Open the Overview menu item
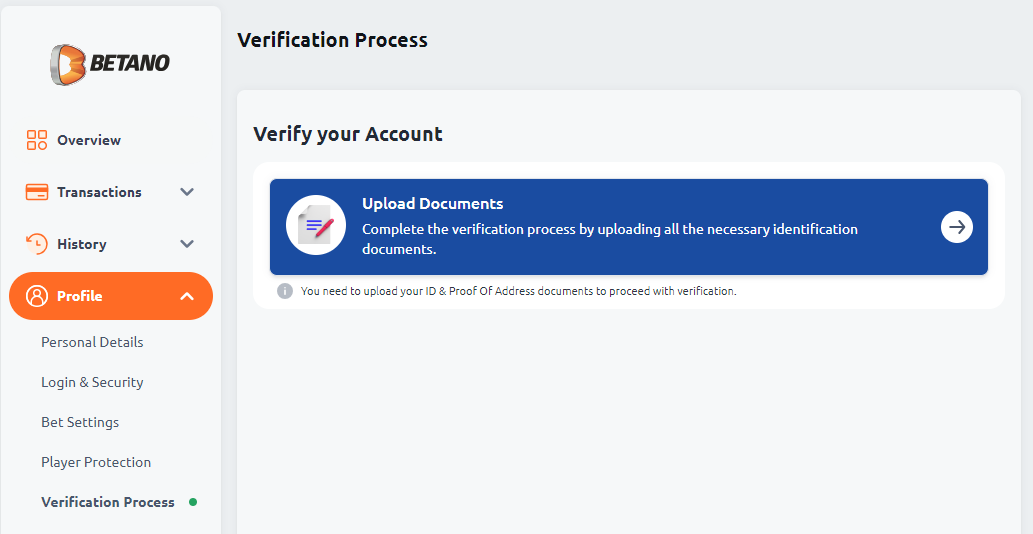Viewport: 1033px width, 534px height. [111, 140]
